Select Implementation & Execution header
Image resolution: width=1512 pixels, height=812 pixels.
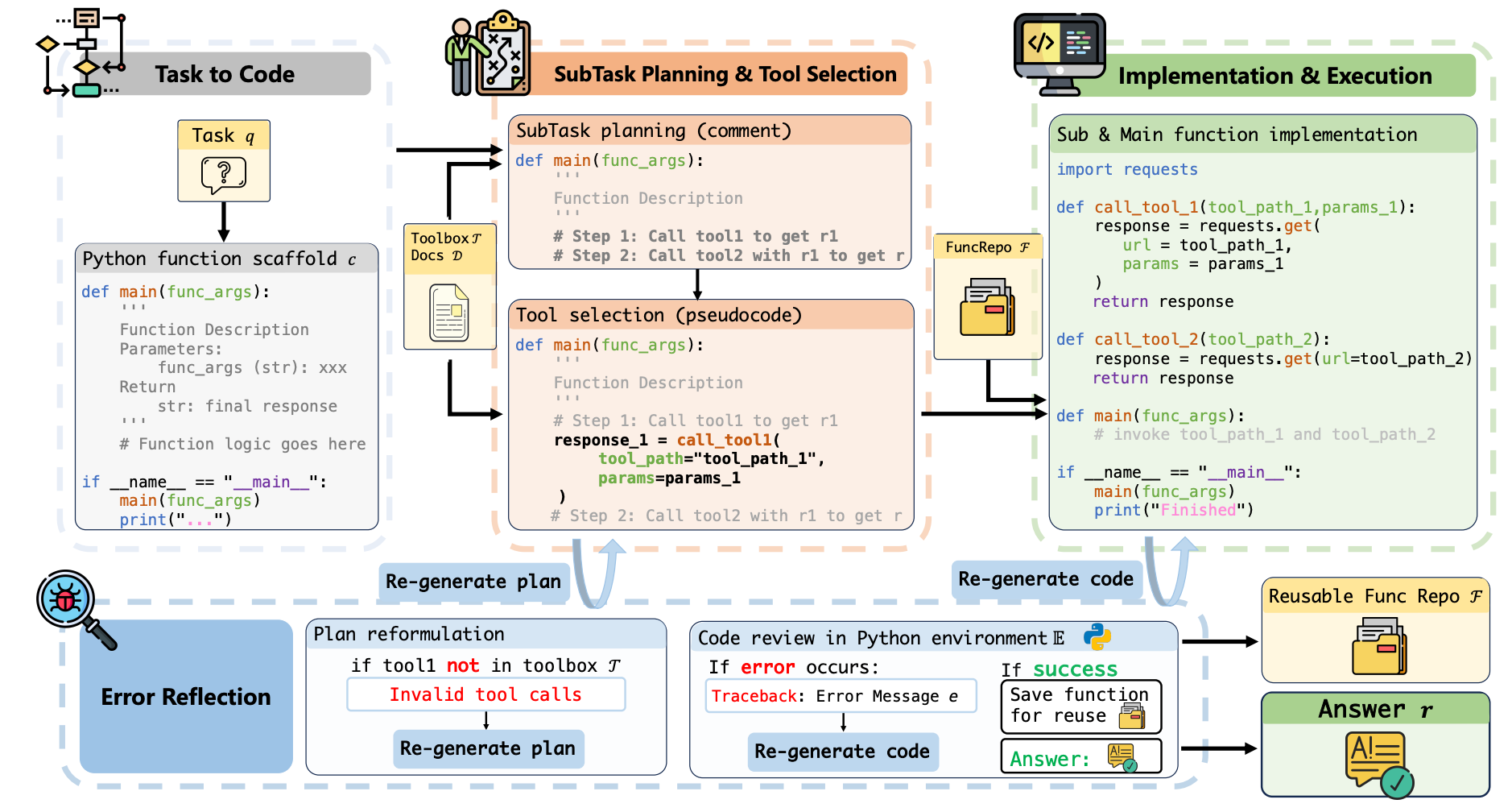[x=1274, y=77]
